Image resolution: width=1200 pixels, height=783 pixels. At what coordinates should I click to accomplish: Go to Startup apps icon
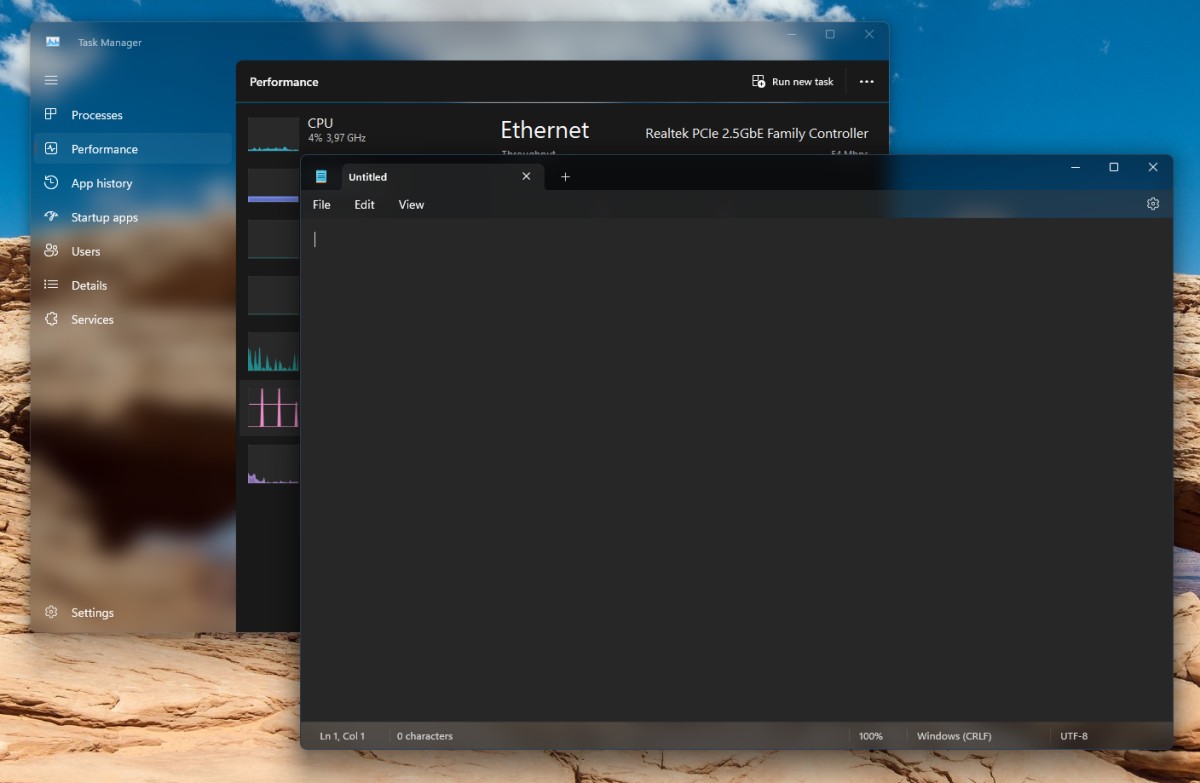coord(51,217)
